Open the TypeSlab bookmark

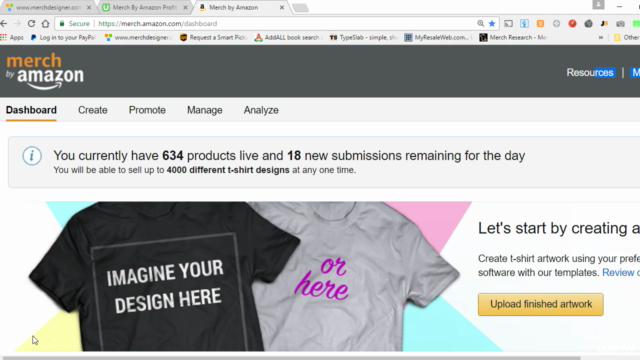tap(363, 38)
